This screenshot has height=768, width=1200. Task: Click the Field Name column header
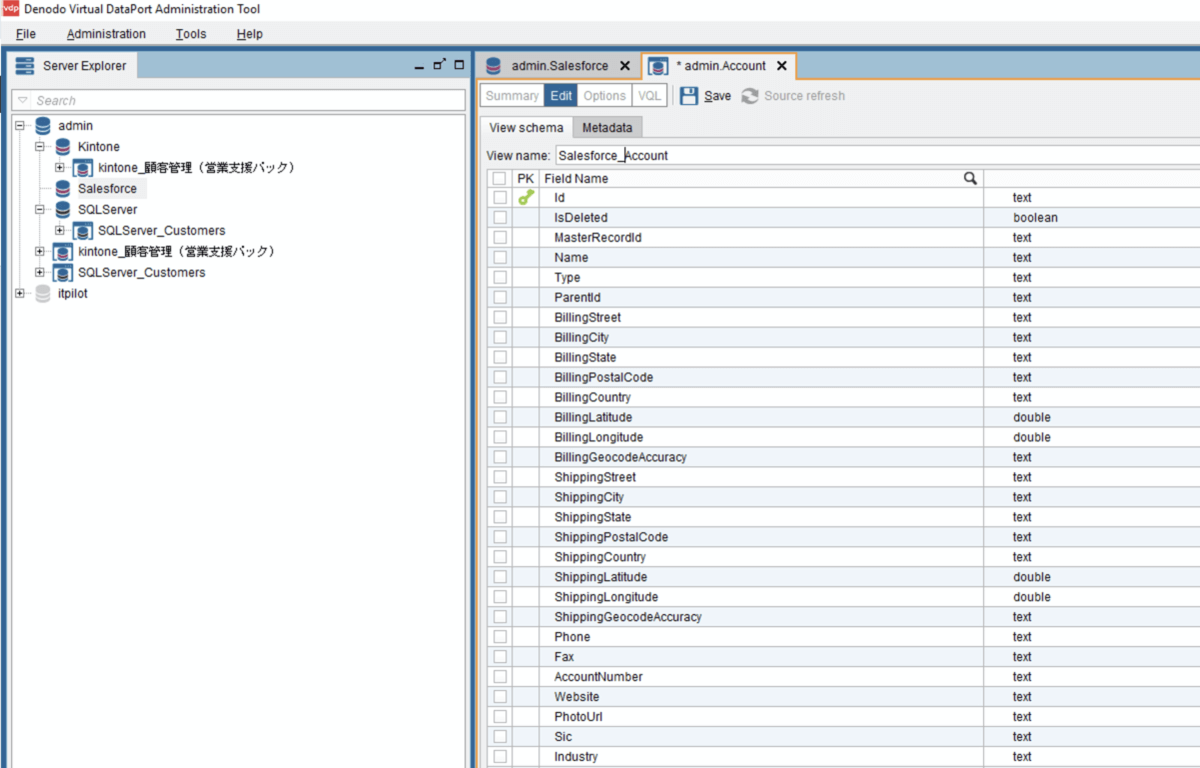762,178
